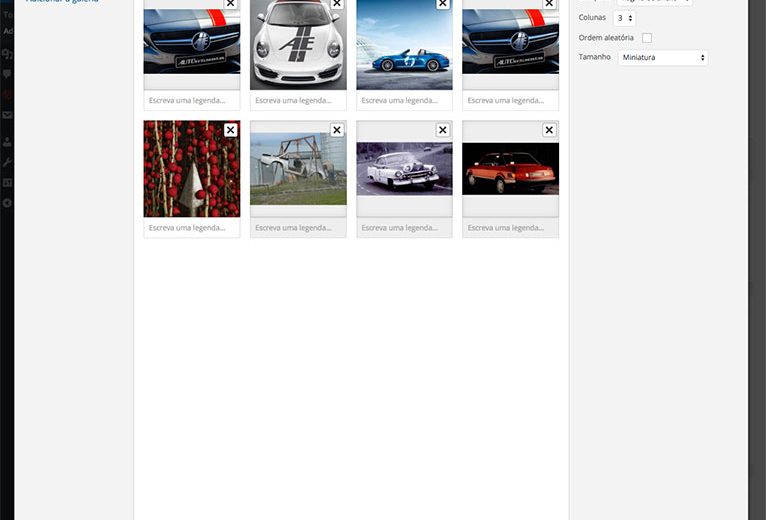The width and height of the screenshot is (766, 520).
Task: Click caption field under red coupe image
Action: click(510, 228)
